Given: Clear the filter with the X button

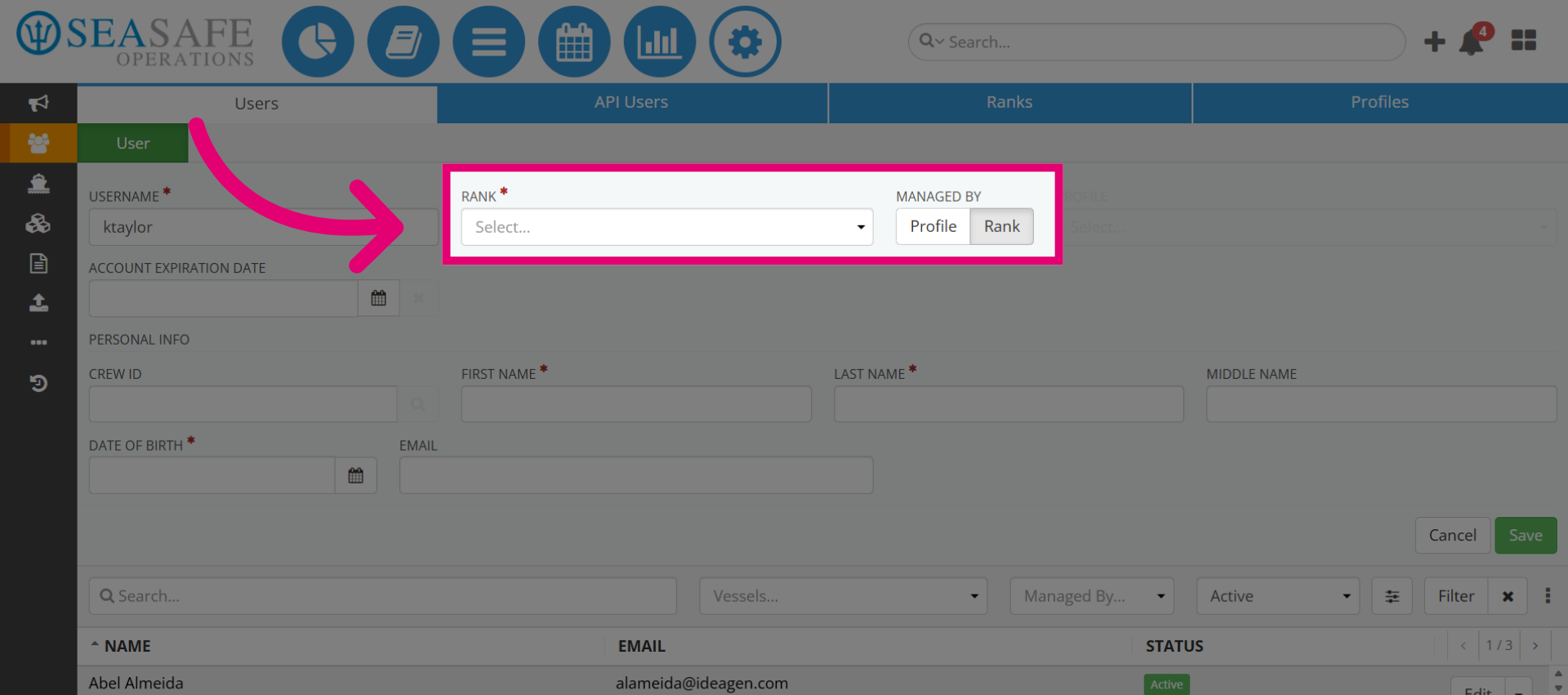Looking at the screenshot, I should tap(1508, 596).
